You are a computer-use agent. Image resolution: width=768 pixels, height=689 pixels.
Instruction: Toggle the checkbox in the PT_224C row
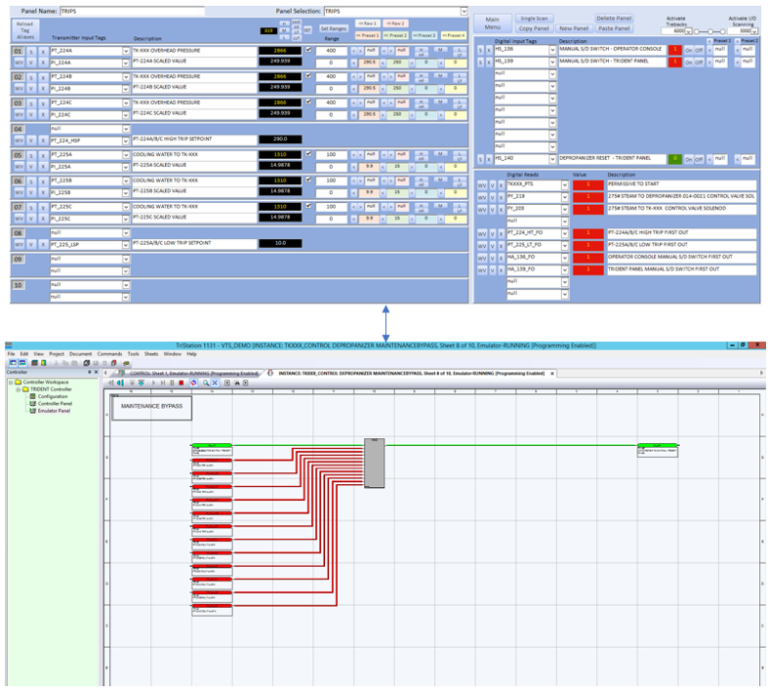click(309, 102)
